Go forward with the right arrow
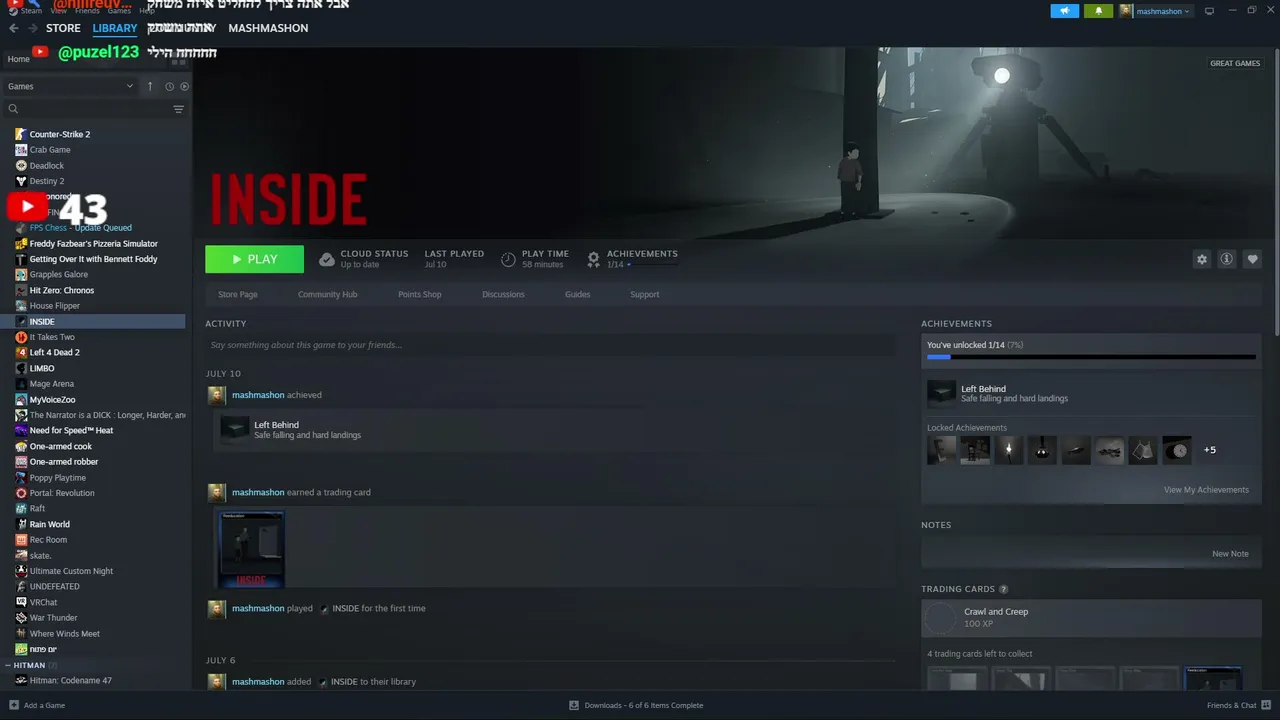 (x=33, y=28)
